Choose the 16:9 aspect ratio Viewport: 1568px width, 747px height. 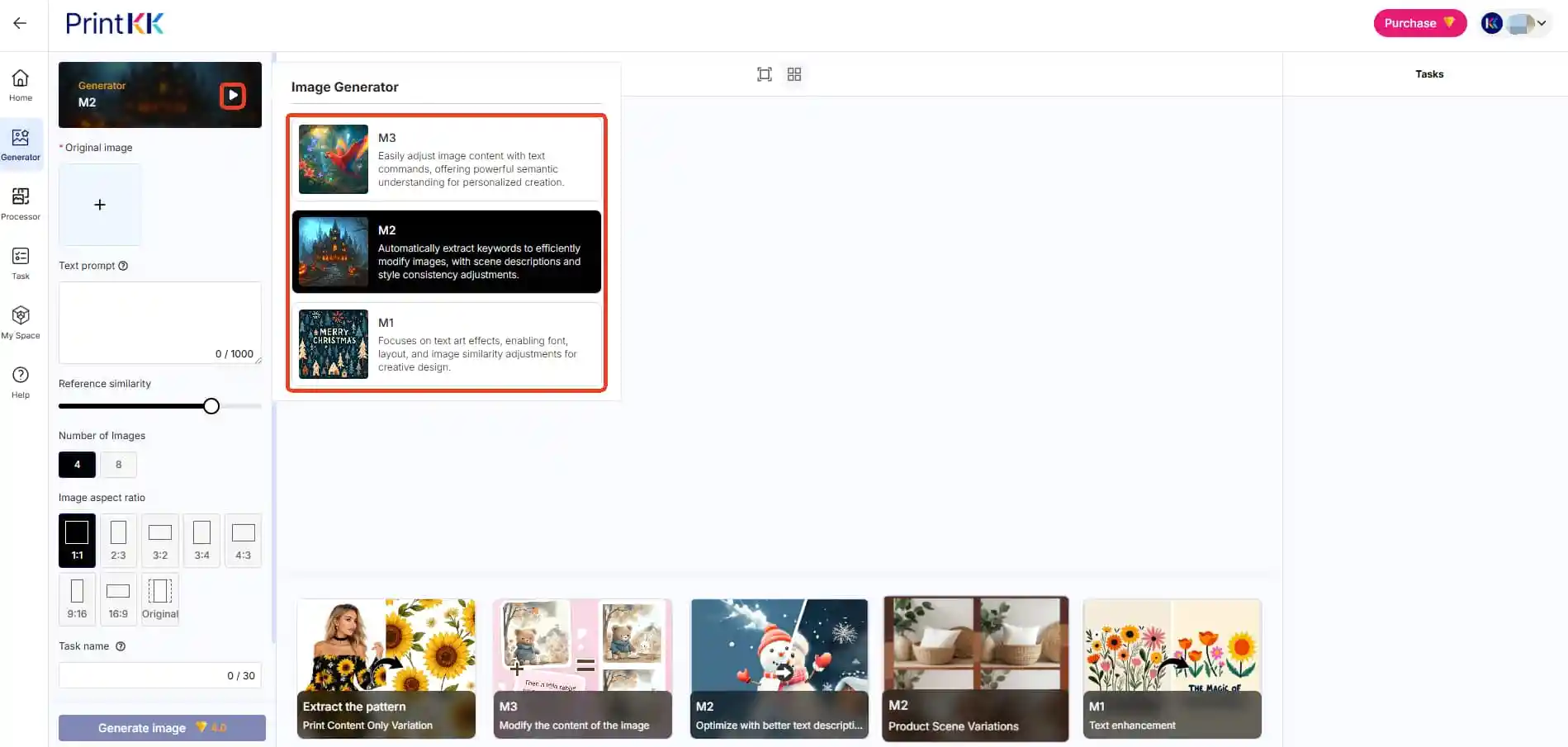[x=118, y=599]
